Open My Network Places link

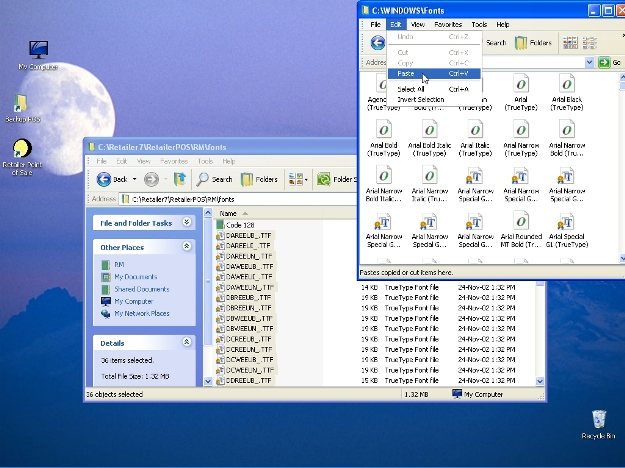point(141,313)
